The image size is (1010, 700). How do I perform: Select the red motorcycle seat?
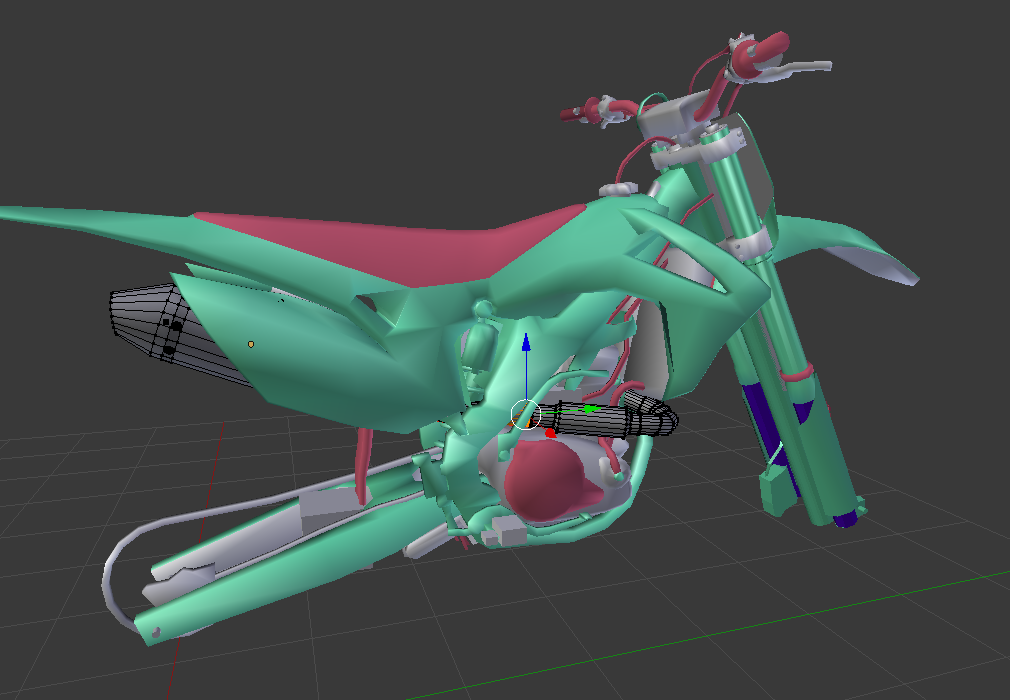(412, 248)
